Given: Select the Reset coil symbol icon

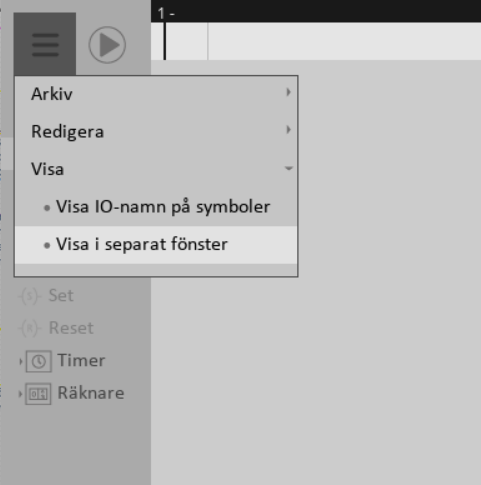Looking at the screenshot, I should [30, 328].
